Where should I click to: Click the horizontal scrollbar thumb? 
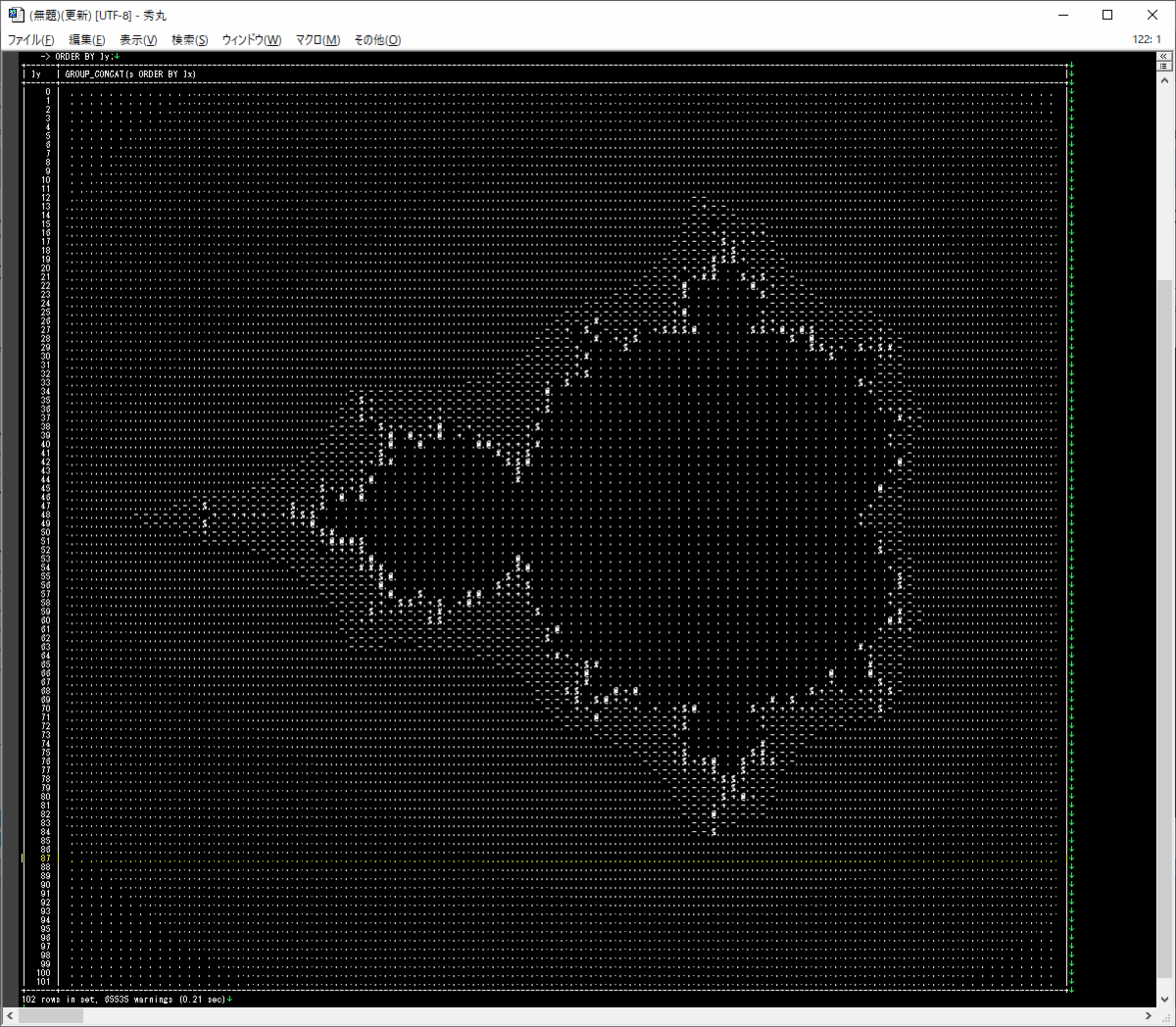pos(51,1016)
